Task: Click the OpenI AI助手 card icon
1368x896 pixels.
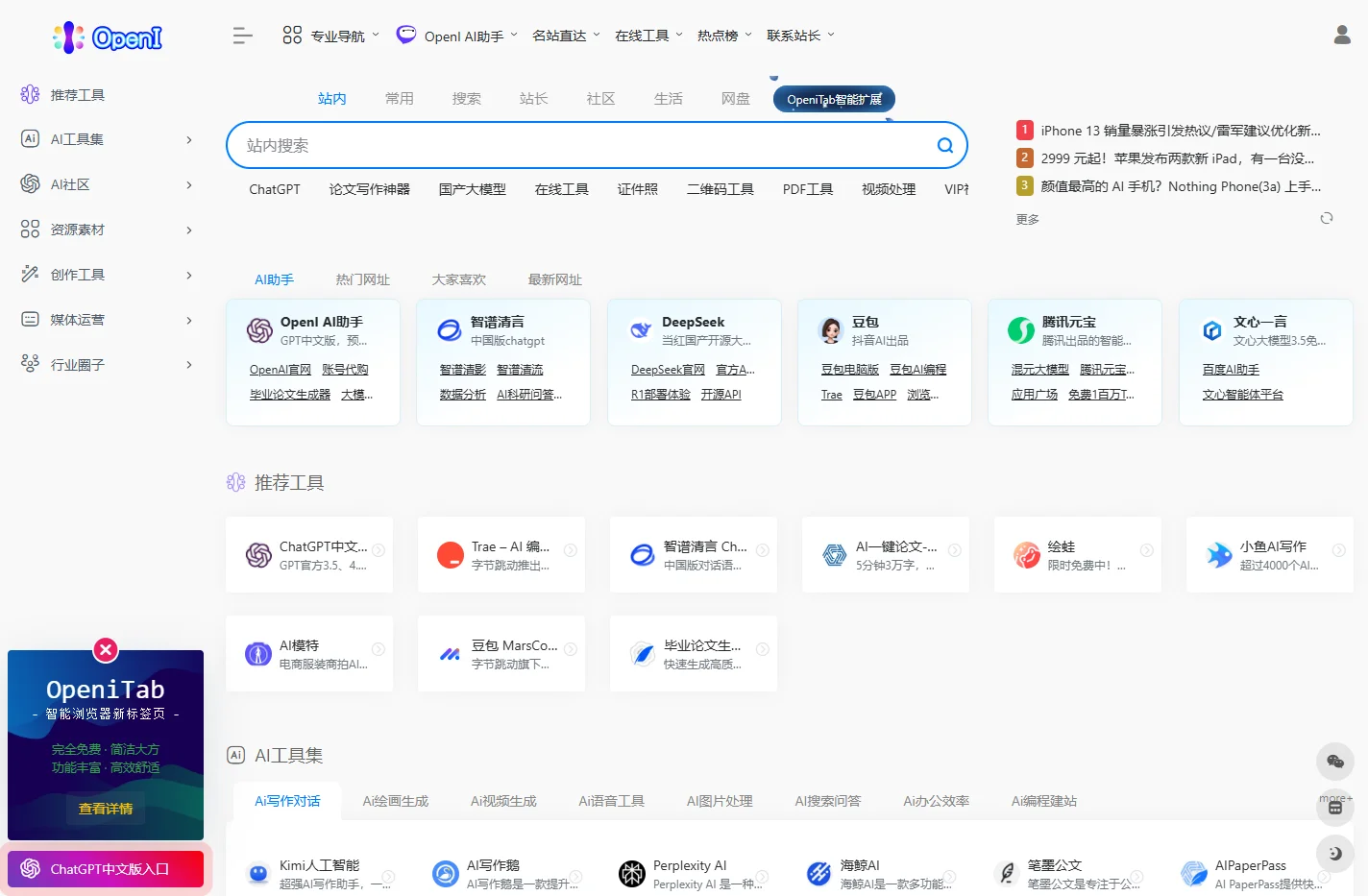Action: coord(259,330)
